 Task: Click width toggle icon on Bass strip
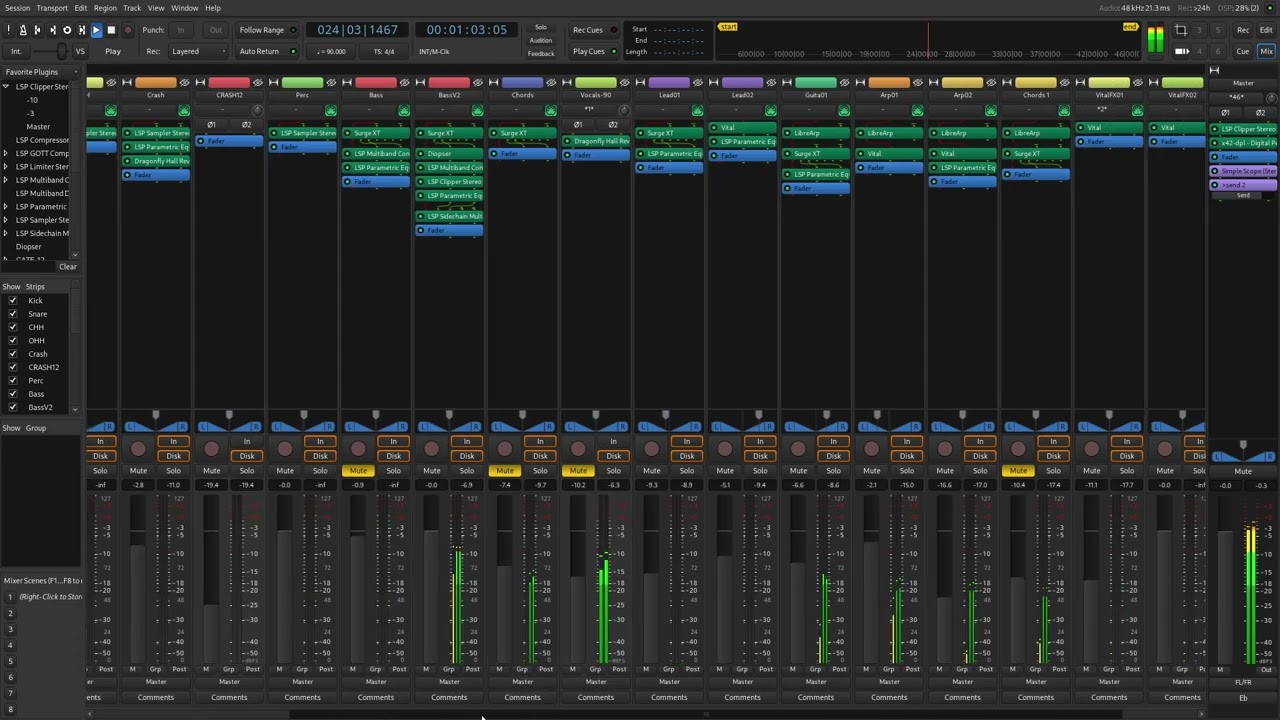pos(346,82)
